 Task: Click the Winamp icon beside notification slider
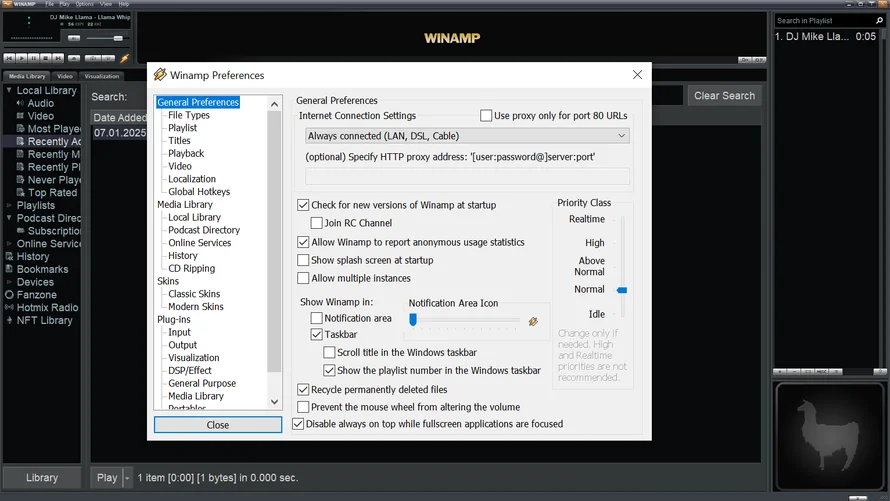coord(533,322)
